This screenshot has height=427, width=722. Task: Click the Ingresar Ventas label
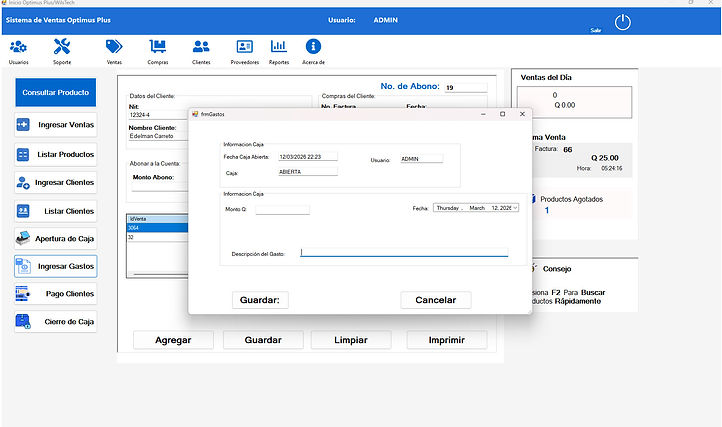pos(66,125)
